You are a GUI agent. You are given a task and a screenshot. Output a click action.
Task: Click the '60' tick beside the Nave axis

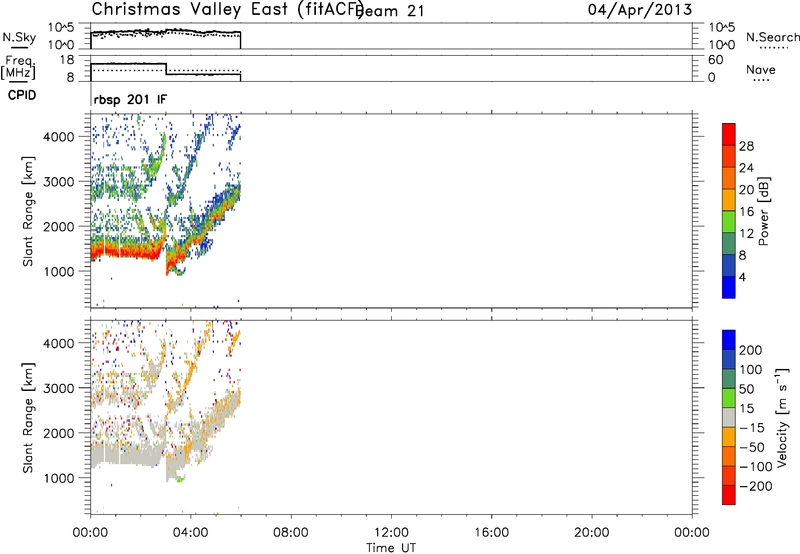coord(715,60)
